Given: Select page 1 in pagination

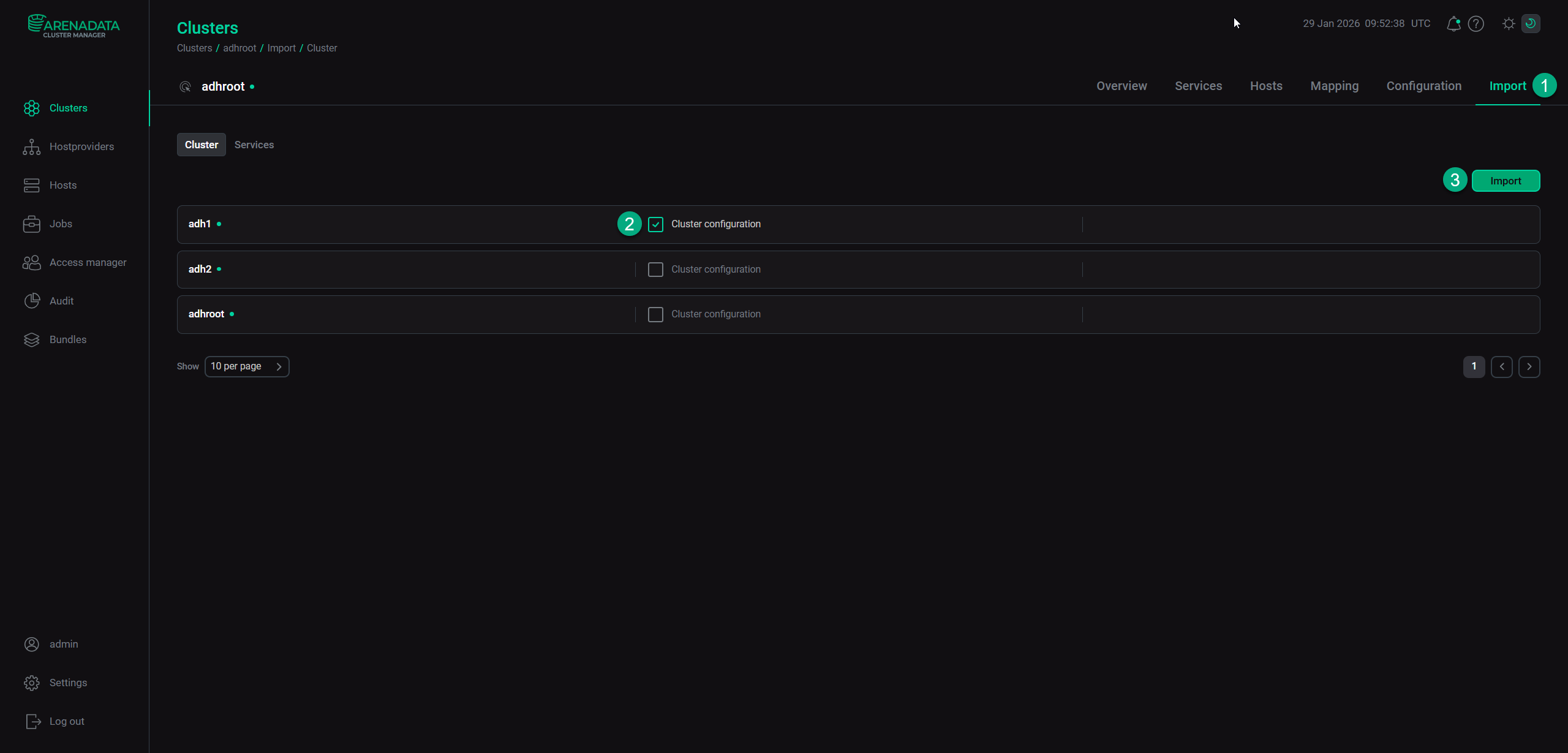Looking at the screenshot, I should tap(1474, 367).
